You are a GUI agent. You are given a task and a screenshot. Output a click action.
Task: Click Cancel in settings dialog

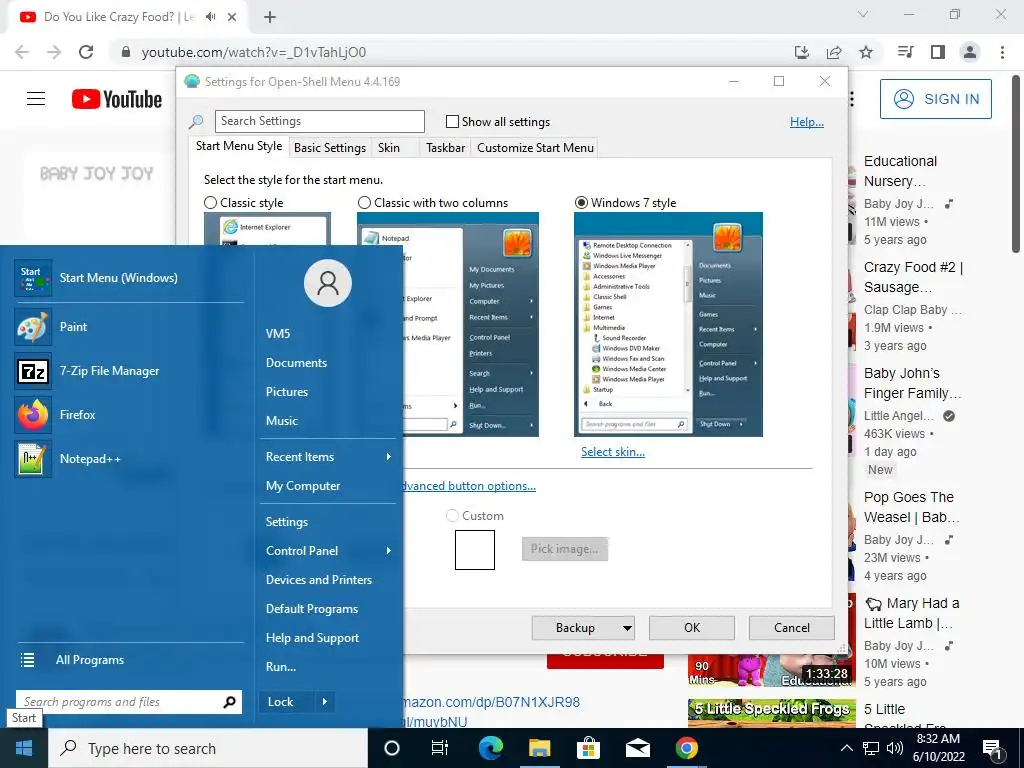click(x=792, y=628)
